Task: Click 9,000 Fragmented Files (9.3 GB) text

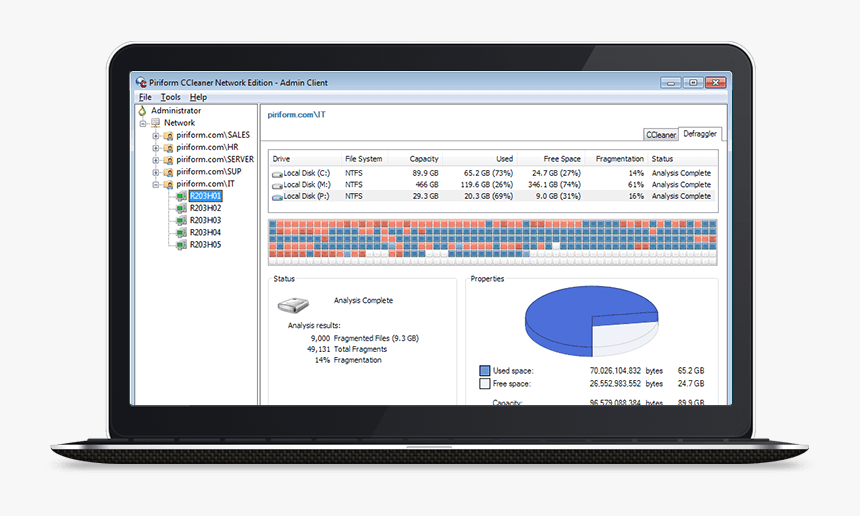Action: coord(364,338)
